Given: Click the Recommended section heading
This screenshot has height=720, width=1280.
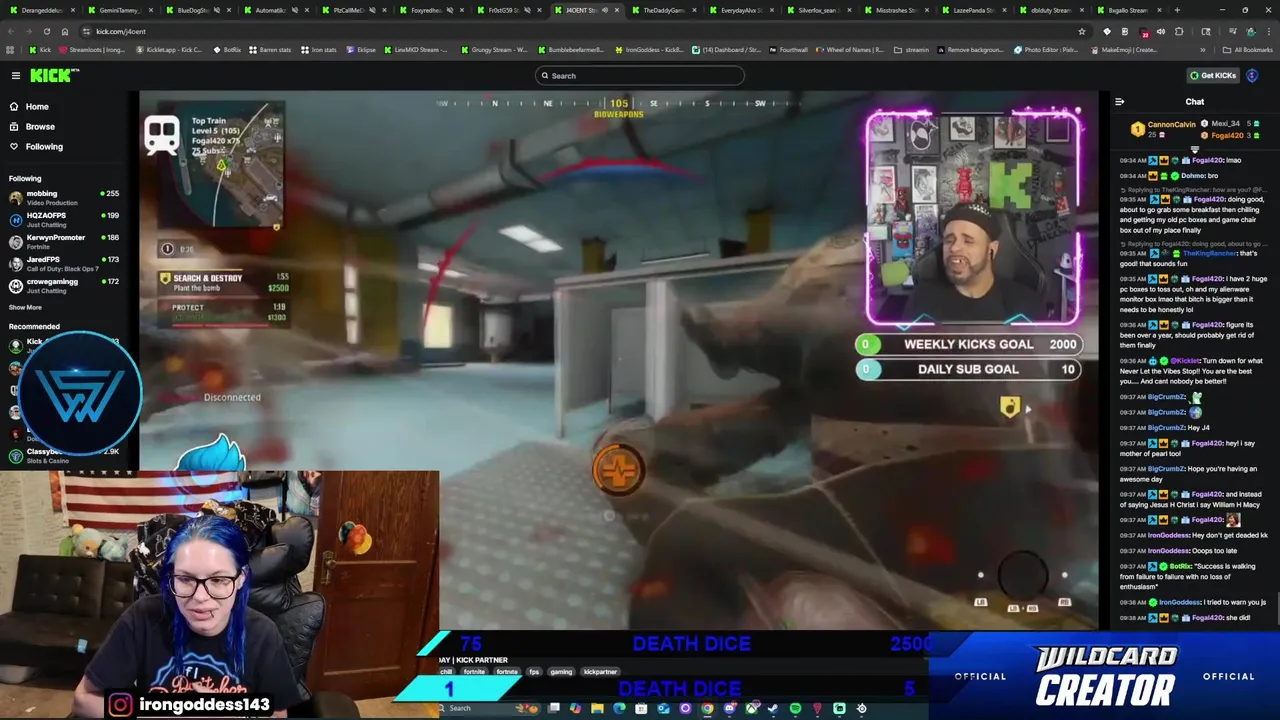Looking at the screenshot, I should (34, 326).
